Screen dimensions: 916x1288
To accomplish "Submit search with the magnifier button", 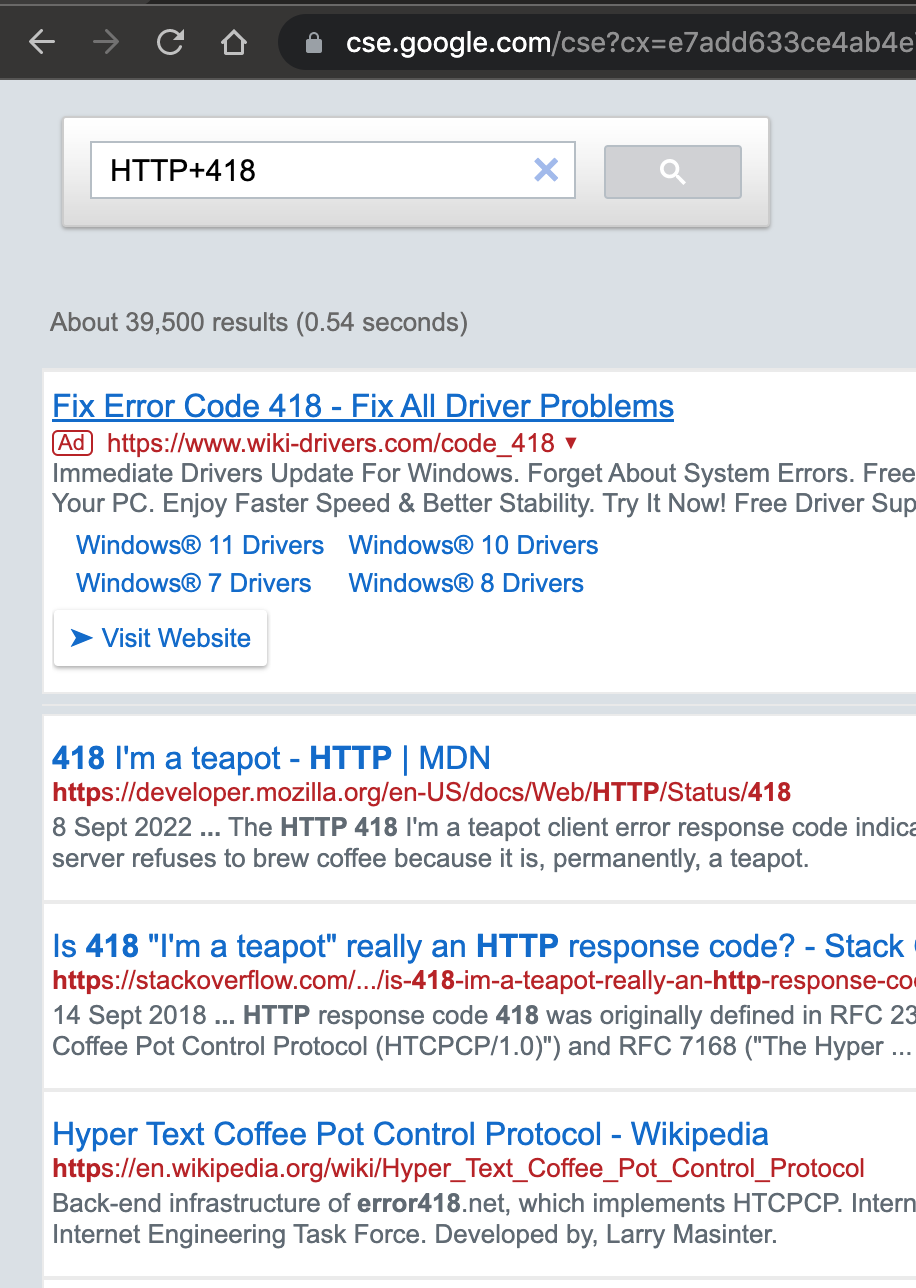I will (673, 172).
